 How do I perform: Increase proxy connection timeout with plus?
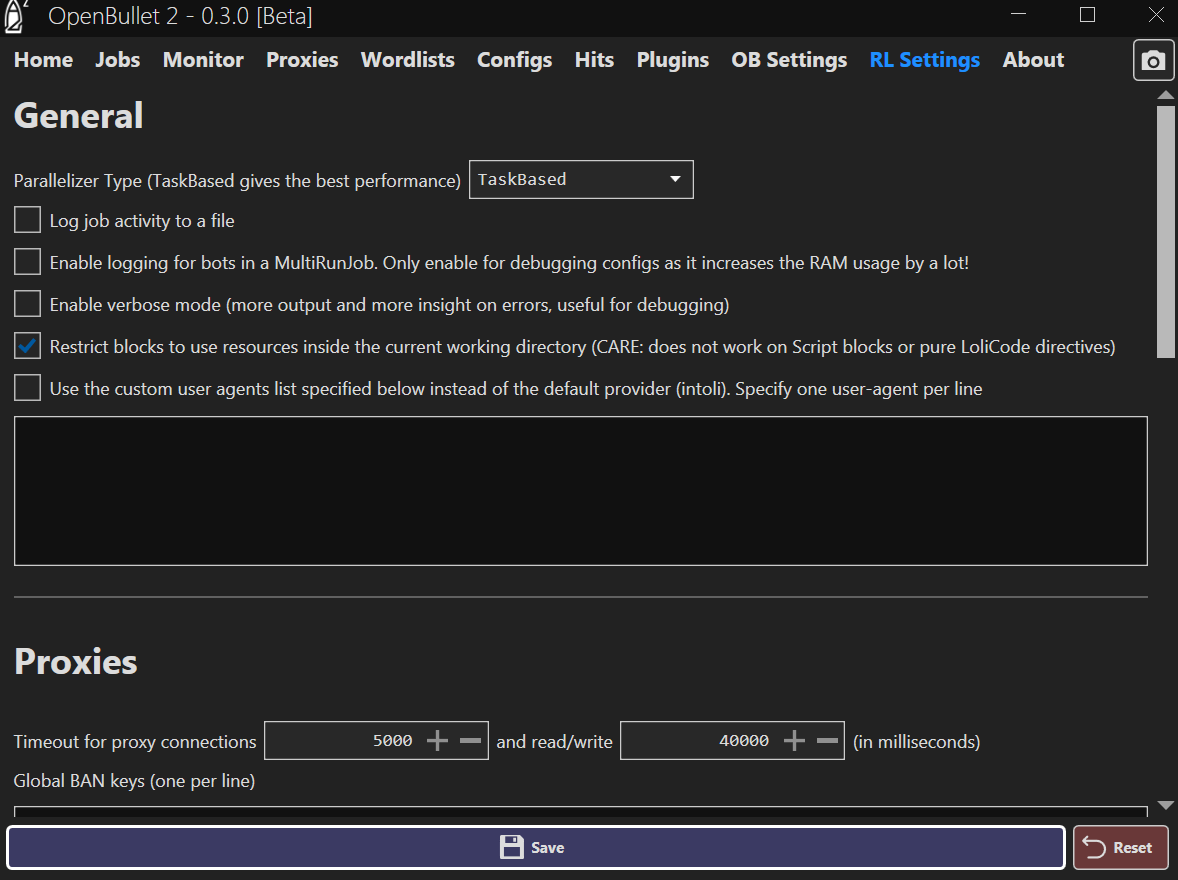[x=437, y=741]
